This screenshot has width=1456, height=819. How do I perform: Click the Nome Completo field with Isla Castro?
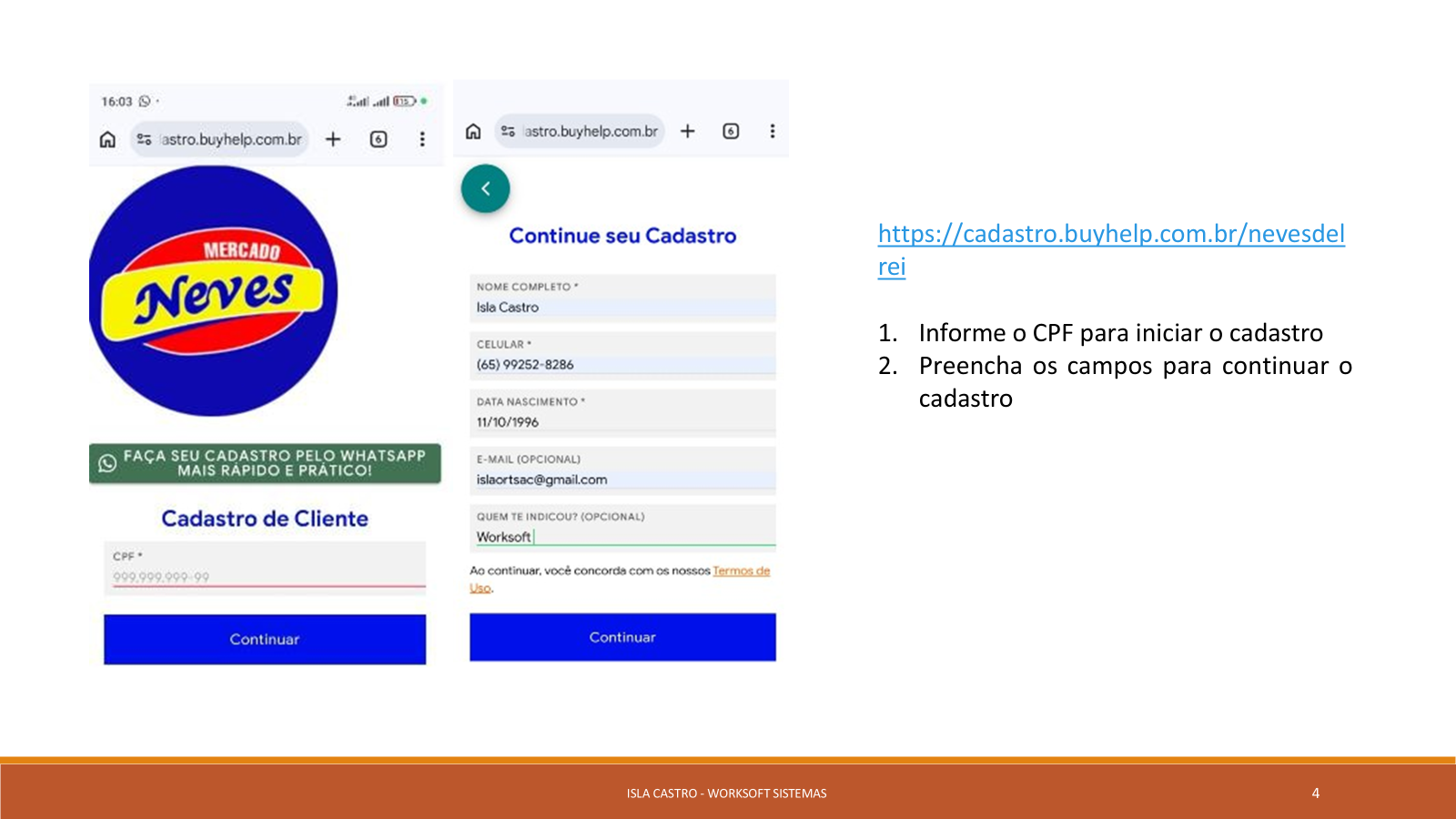pos(622,298)
